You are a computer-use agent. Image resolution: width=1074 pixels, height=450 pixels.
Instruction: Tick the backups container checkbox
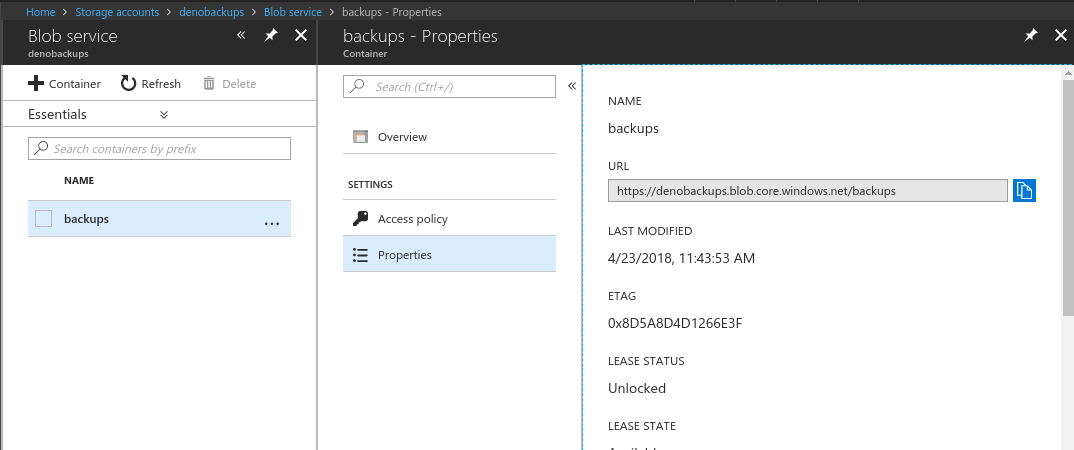43,219
